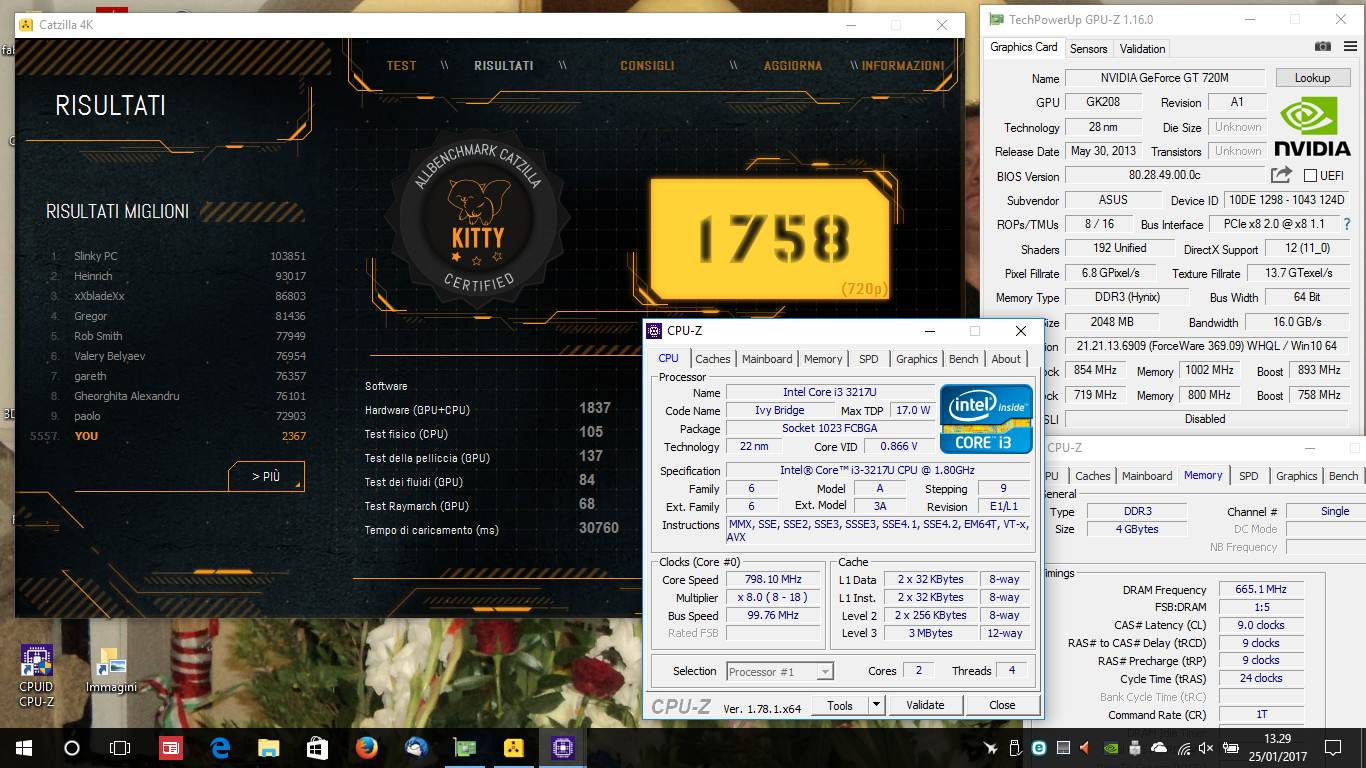Click the Close button in CPU-Z
The width and height of the screenshot is (1366, 768).
click(x=1002, y=705)
